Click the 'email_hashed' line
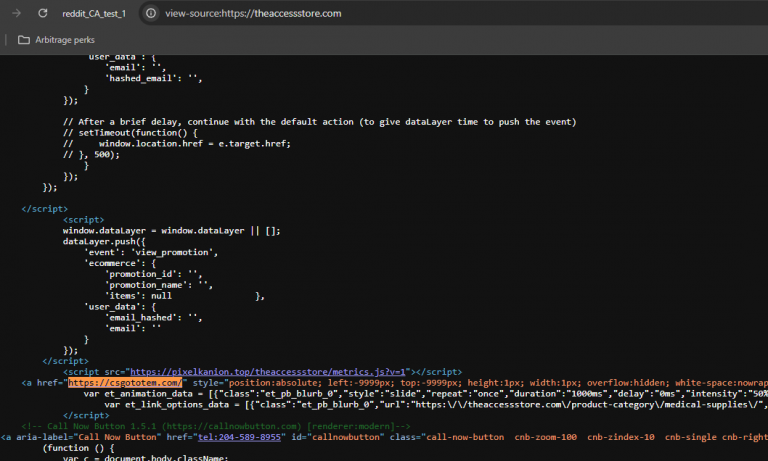The height and width of the screenshot is (461, 768). click(x=153, y=317)
